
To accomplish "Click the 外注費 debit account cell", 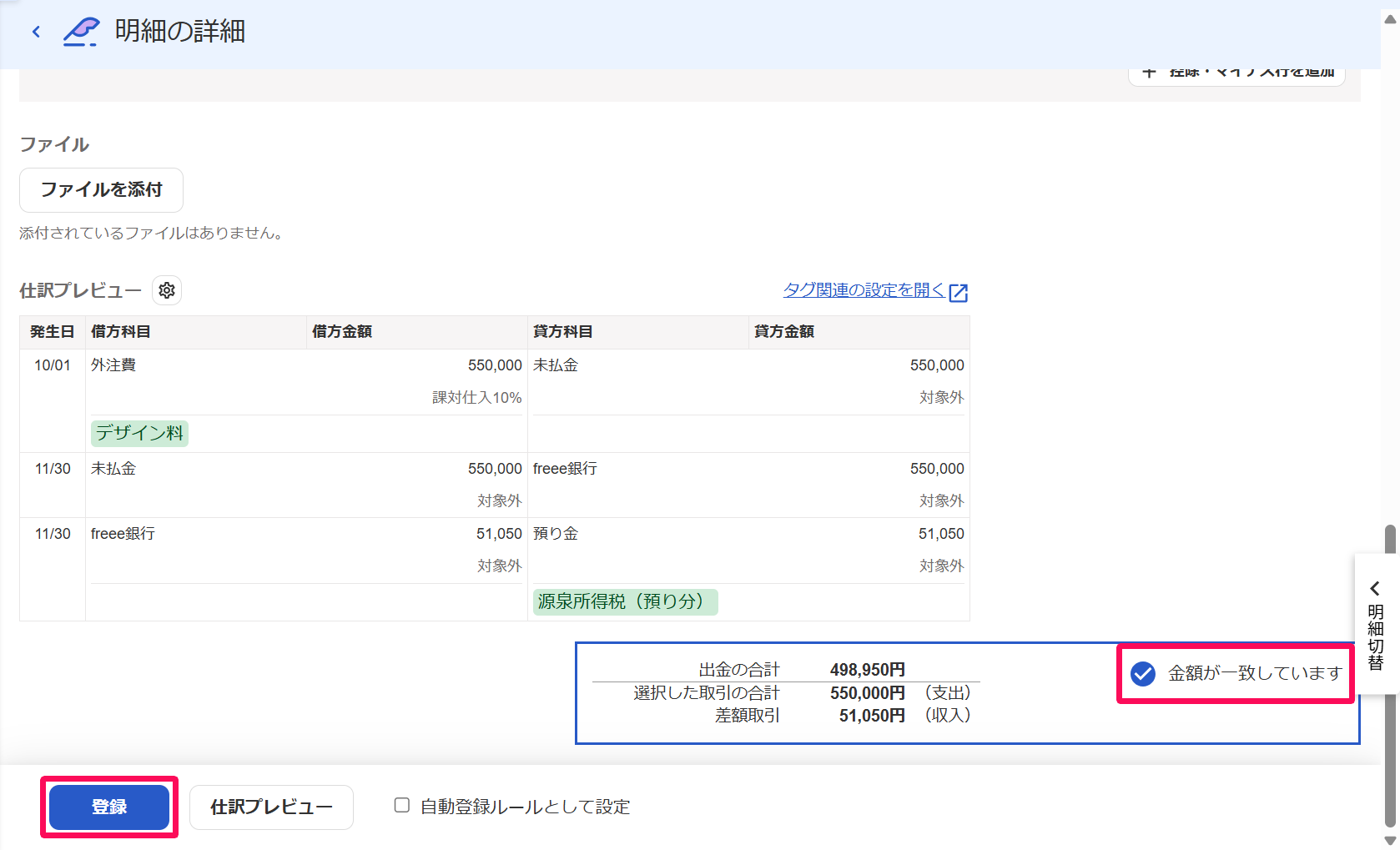I will coord(113,365).
